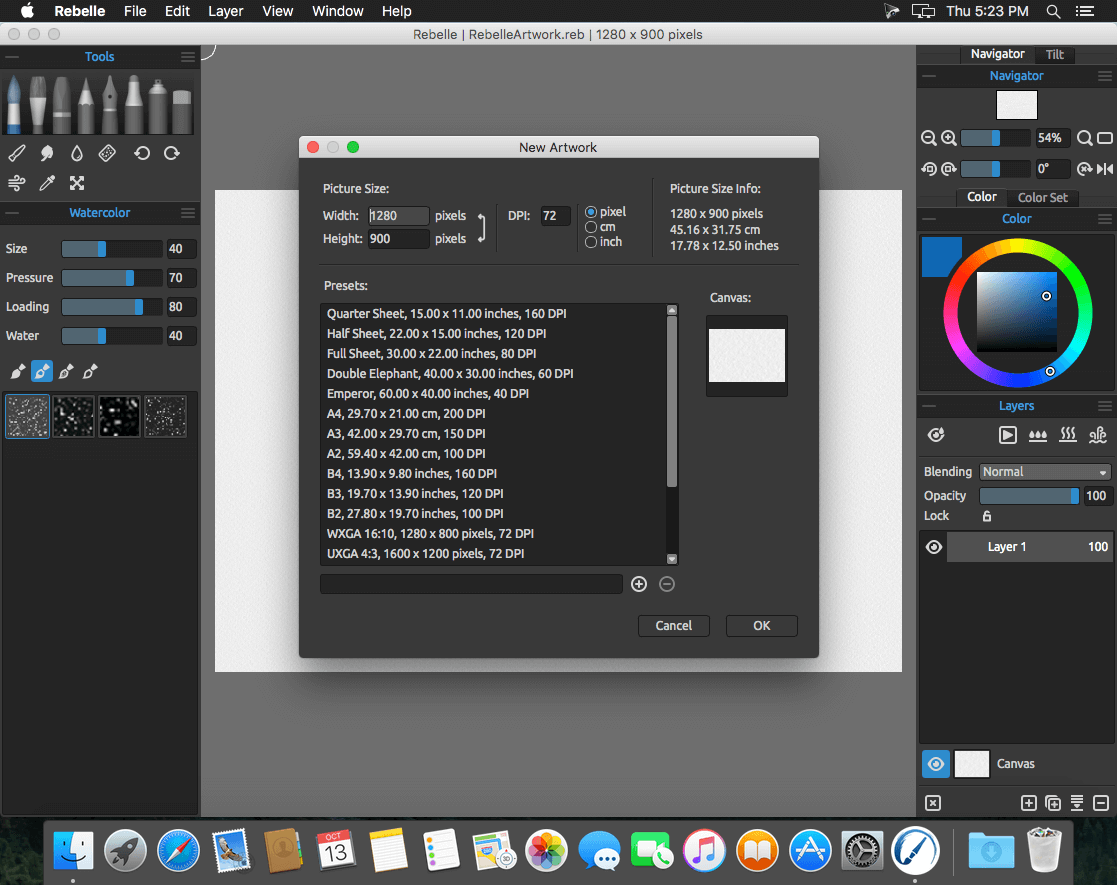Collapse the Tools panel
1117x885 pixels.
click(12, 57)
